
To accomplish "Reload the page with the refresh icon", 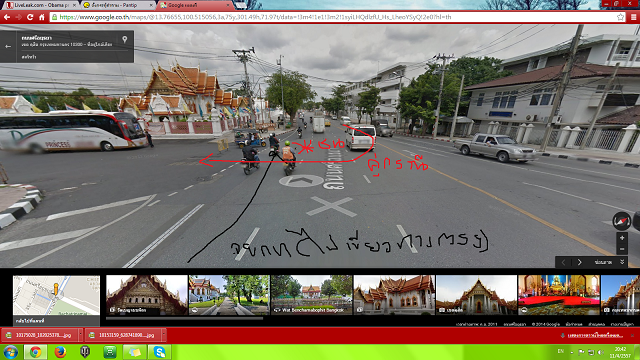I will tap(30, 17).
